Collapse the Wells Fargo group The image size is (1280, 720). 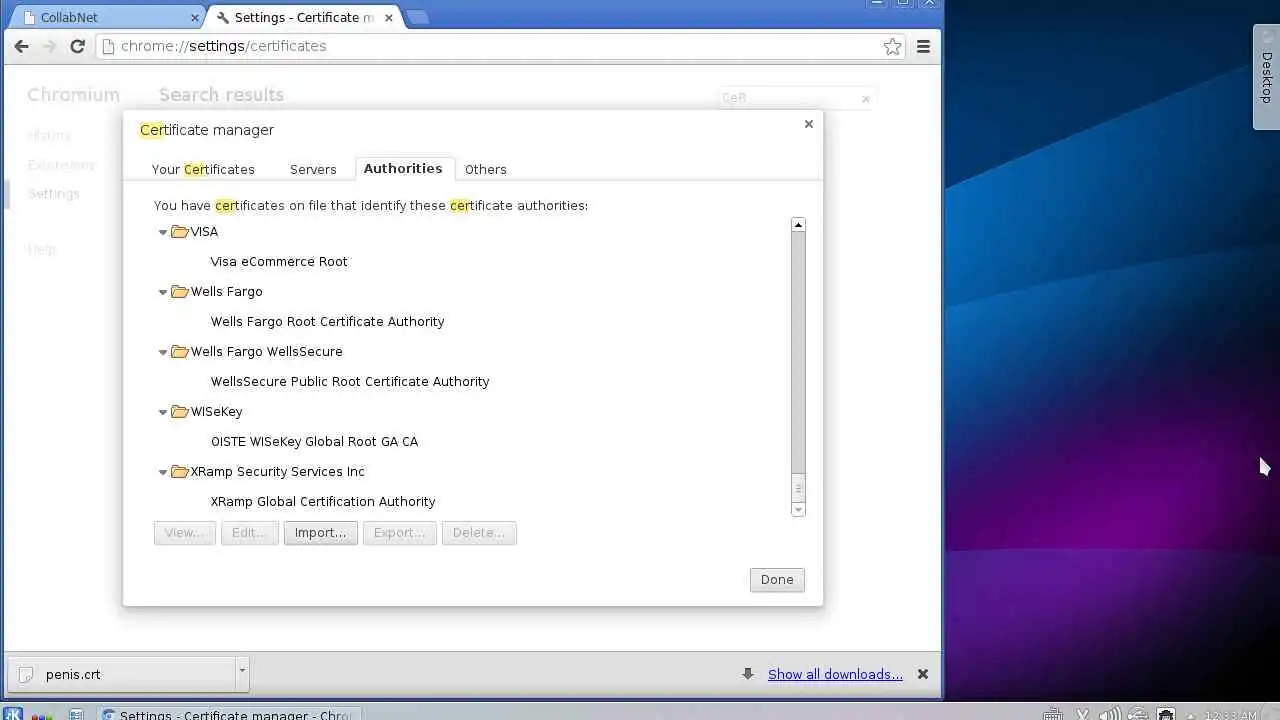pyautogui.click(x=162, y=292)
